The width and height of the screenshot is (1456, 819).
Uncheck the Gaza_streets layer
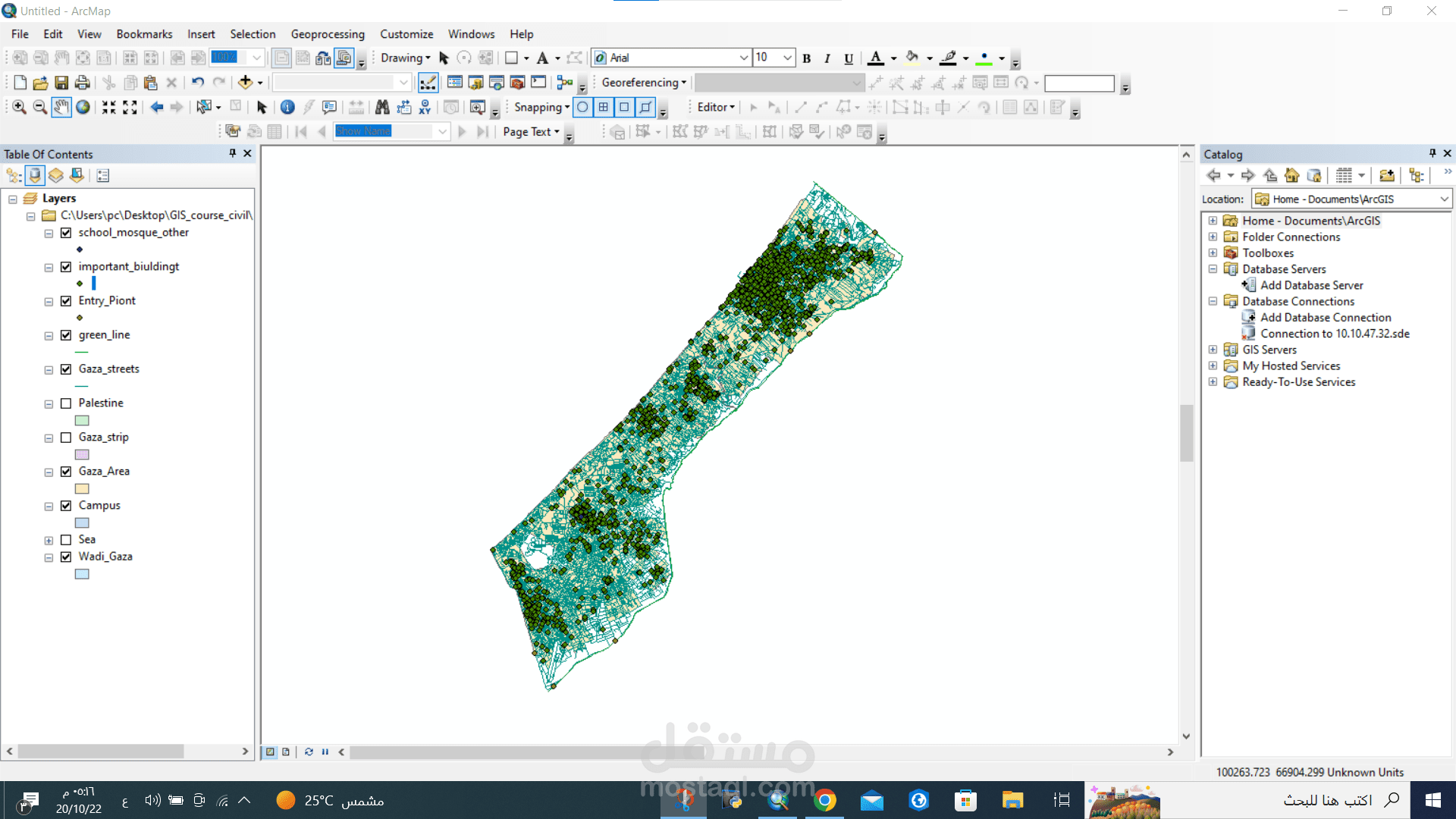coord(66,369)
